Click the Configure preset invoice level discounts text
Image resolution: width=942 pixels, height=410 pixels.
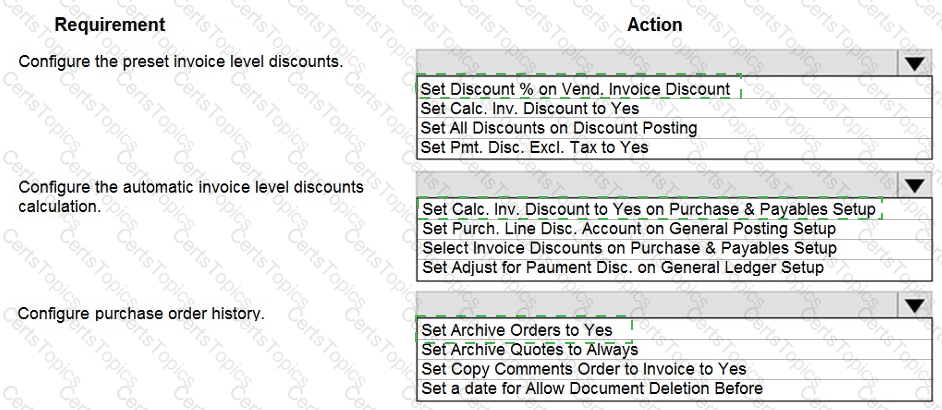[x=181, y=62]
